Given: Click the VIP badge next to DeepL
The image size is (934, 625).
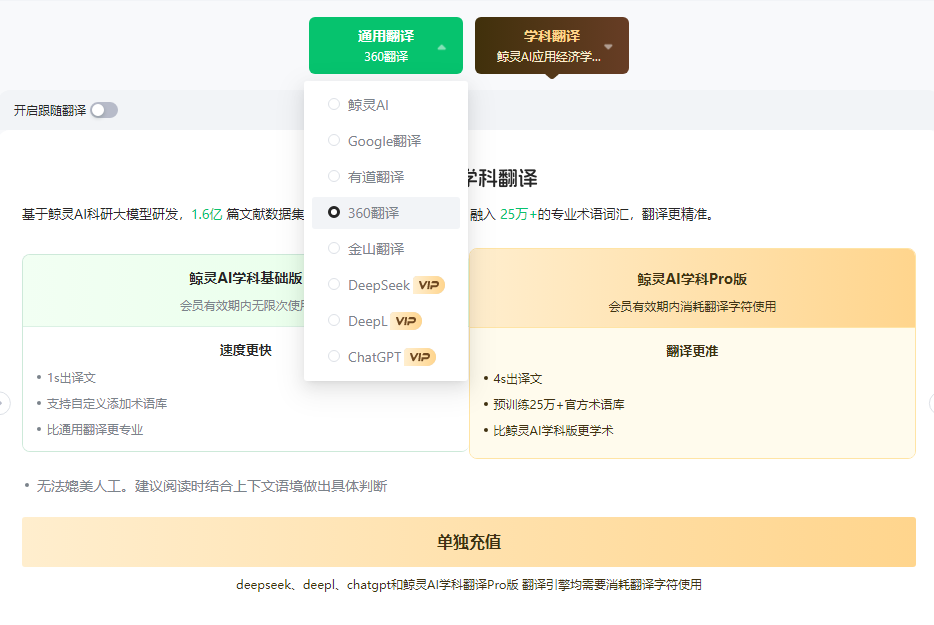Looking at the screenshot, I should pyautogui.click(x=406, y=321).
